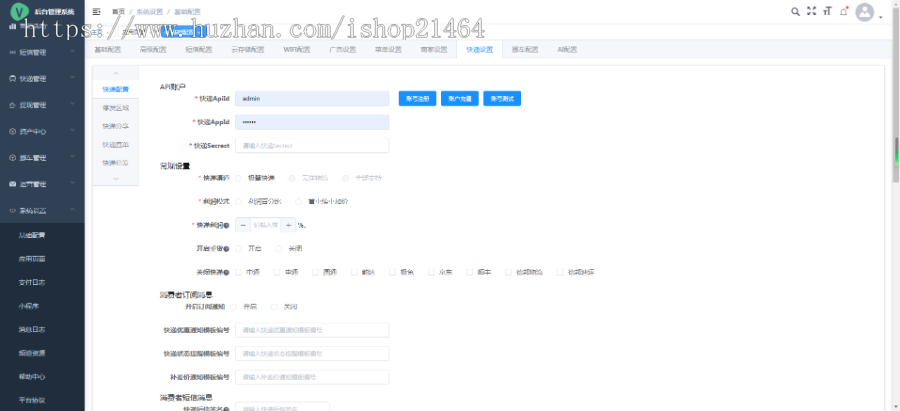Screen dimensions: 900x411
Task: Open dropdown arrow beside user avatar
Action: pyautogui.click(x=880, y=17)
